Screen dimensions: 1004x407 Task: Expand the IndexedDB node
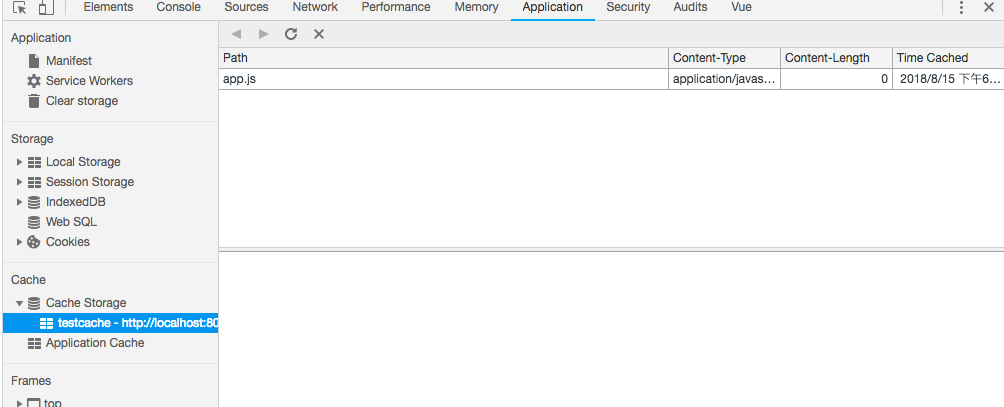pos(19,202)
